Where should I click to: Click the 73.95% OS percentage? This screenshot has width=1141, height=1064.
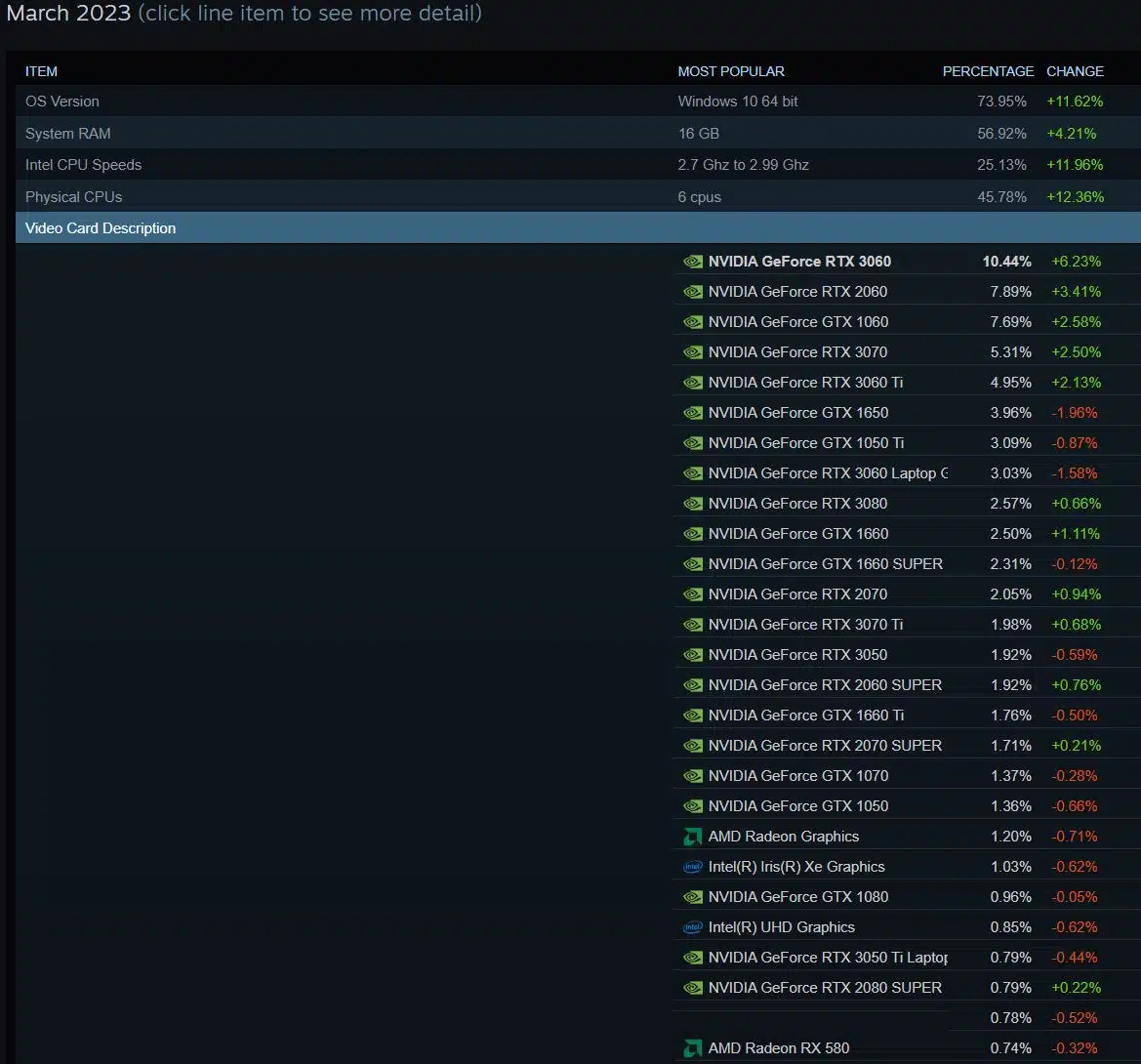click(1001, 102)
